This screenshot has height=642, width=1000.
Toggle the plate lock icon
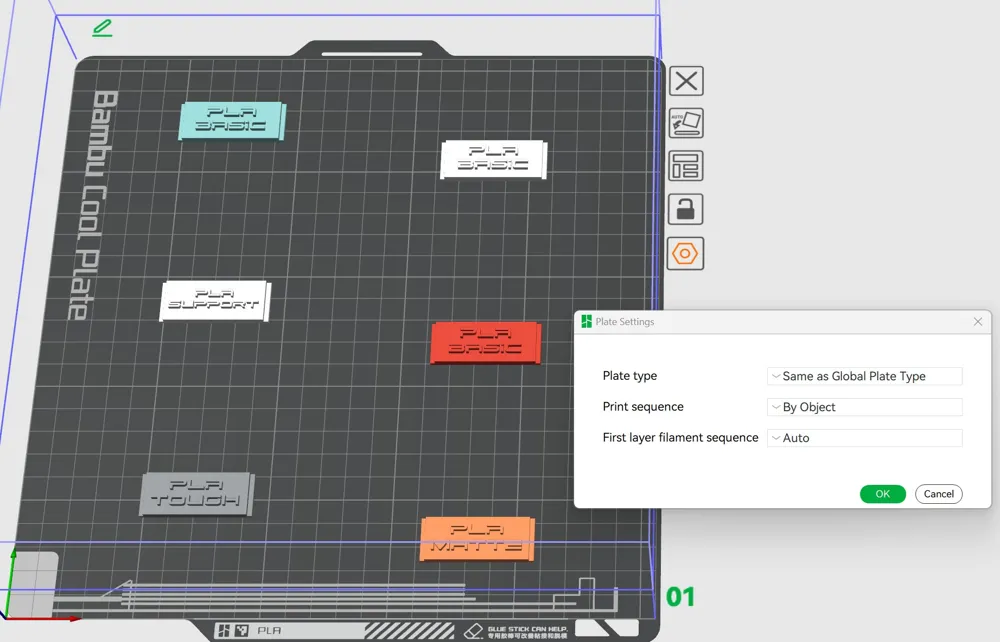686,209
